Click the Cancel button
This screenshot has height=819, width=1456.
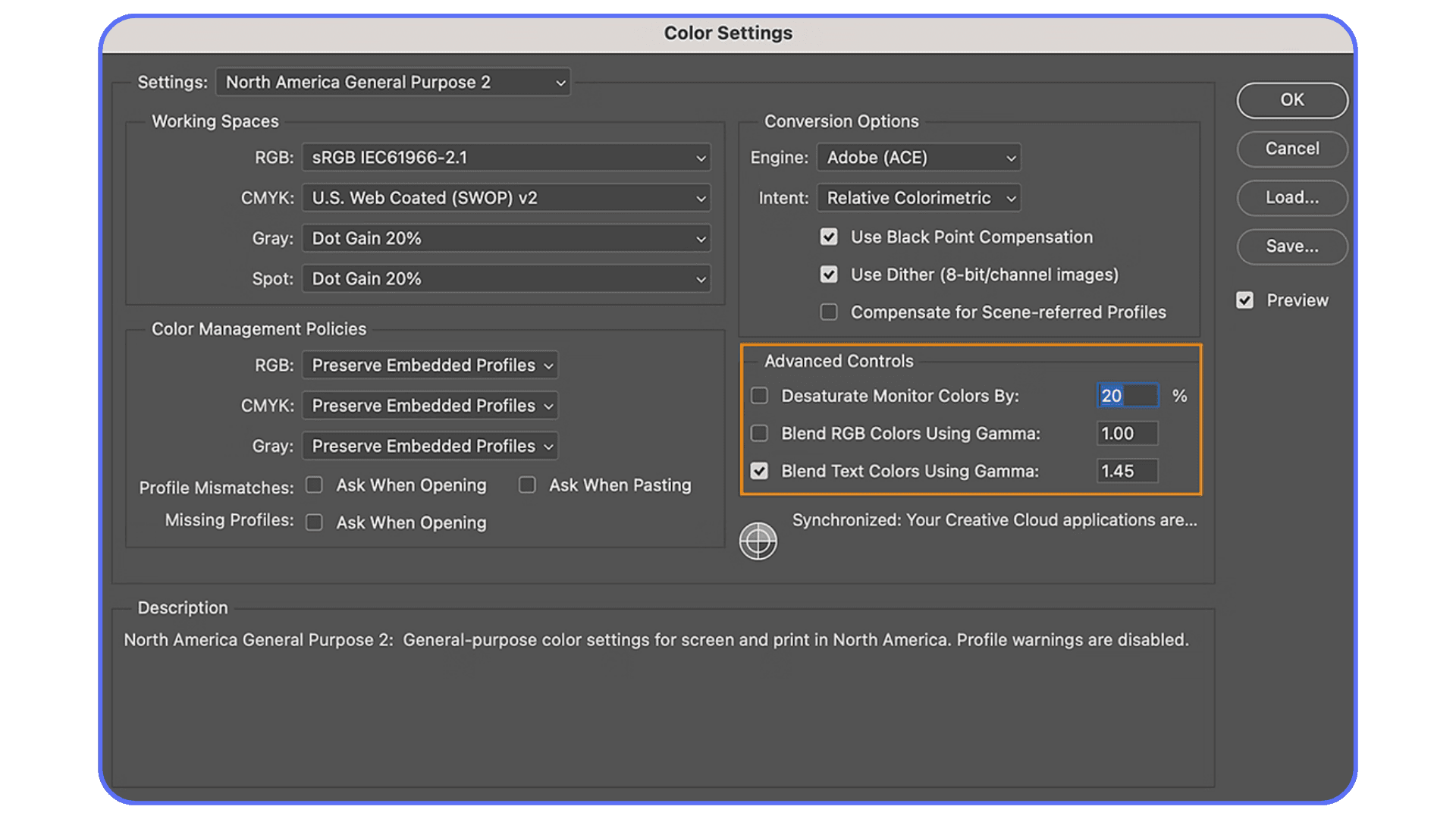pos(1292,149)
